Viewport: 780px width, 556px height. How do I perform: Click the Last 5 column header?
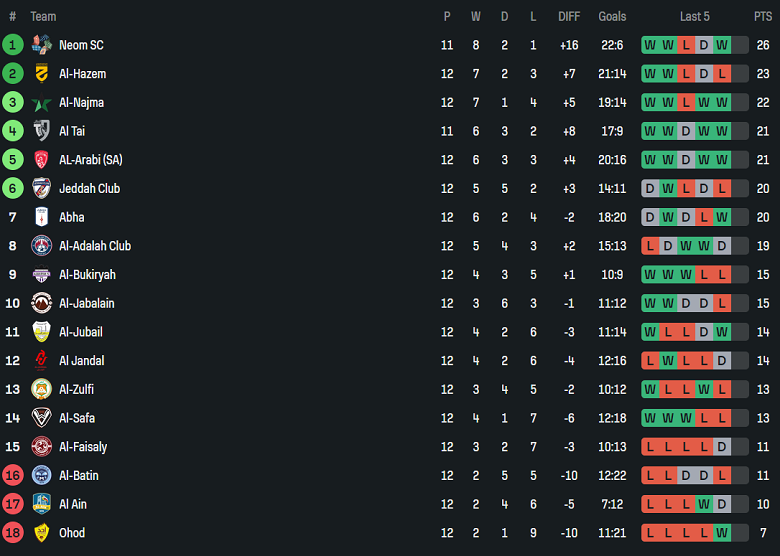tap(695, 16)
